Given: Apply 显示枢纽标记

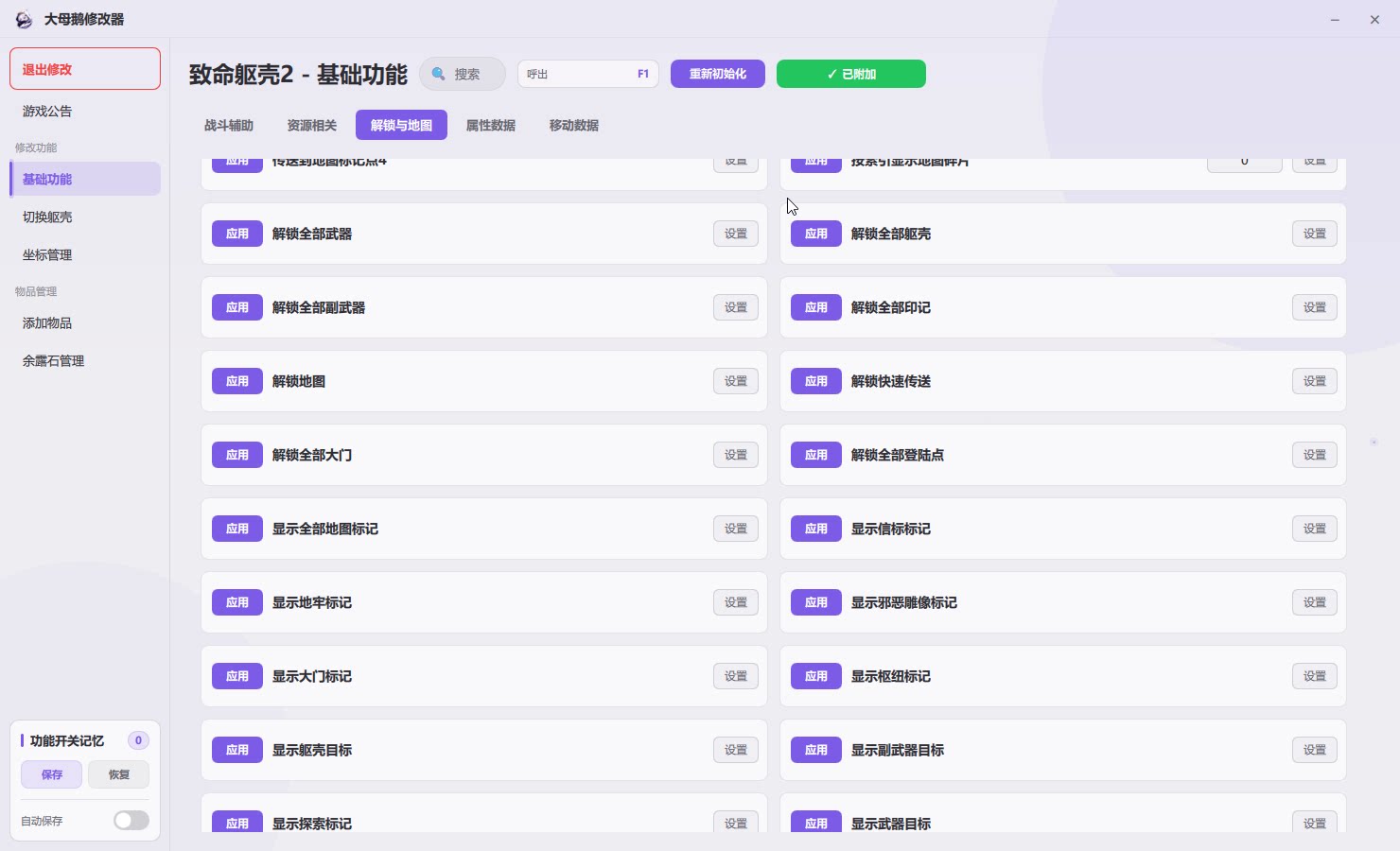Looking at the screenshot, I should pos(816,676).
